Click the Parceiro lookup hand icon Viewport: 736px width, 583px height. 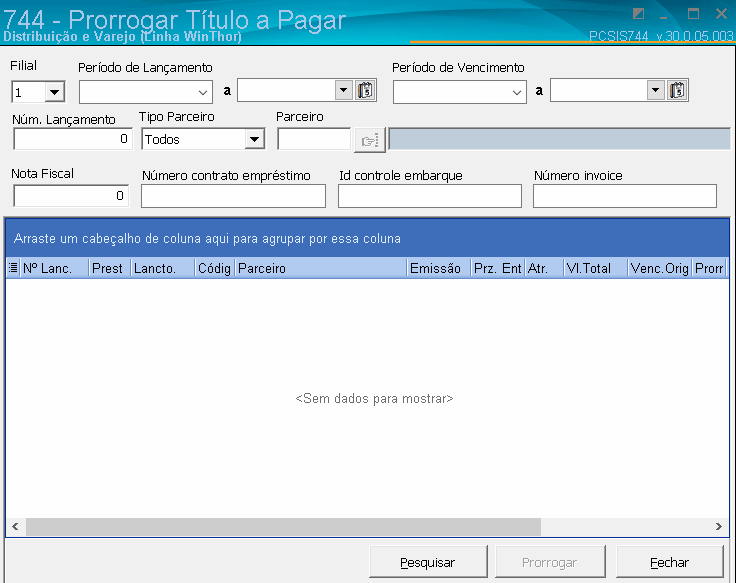tap(370, 140)
